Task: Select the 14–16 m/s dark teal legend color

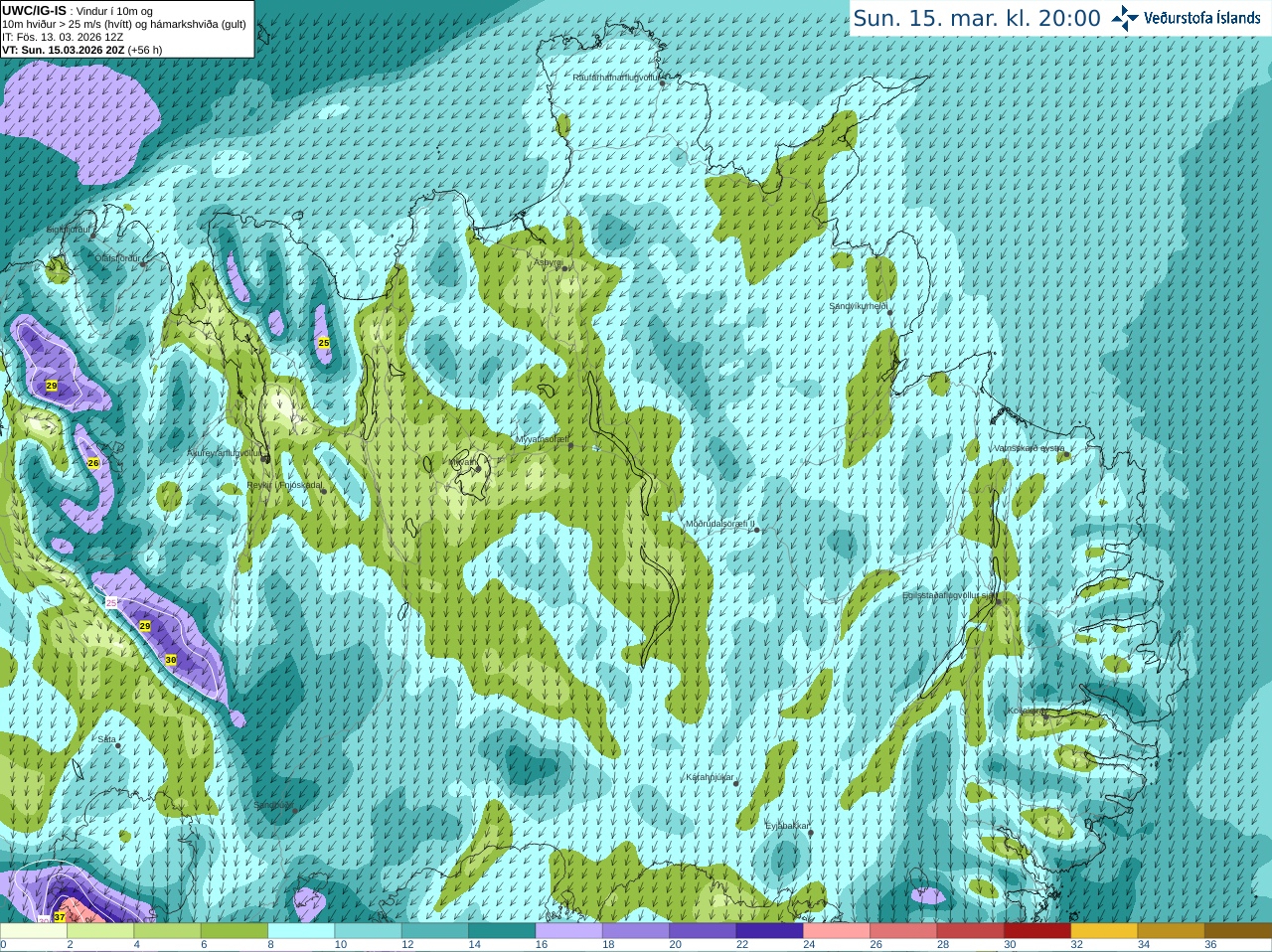Action: click(502, 931)
